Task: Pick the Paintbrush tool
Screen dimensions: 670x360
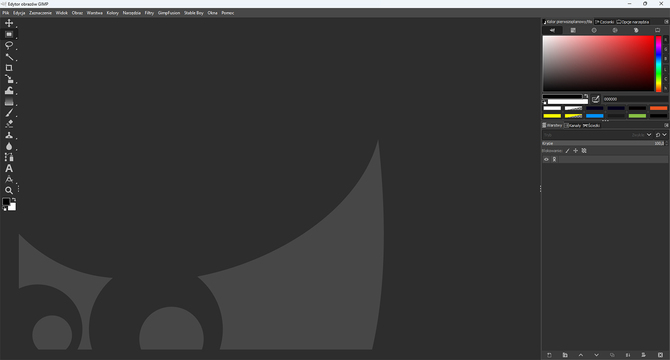Action: [9, 113]
